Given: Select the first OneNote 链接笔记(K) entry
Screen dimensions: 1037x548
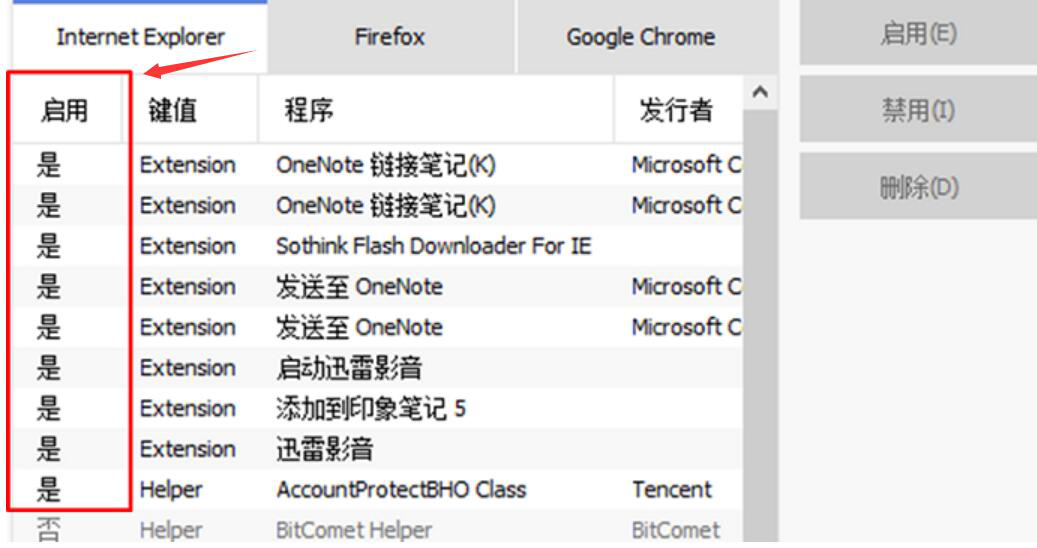Looking at the screenshot, I should (x=385, y=165).
